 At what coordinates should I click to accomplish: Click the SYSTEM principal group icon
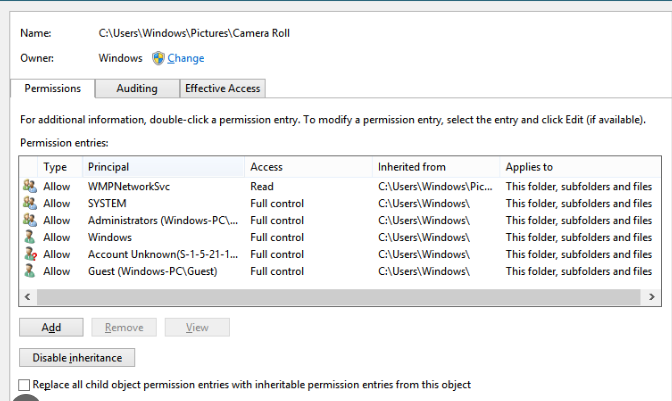28,203
